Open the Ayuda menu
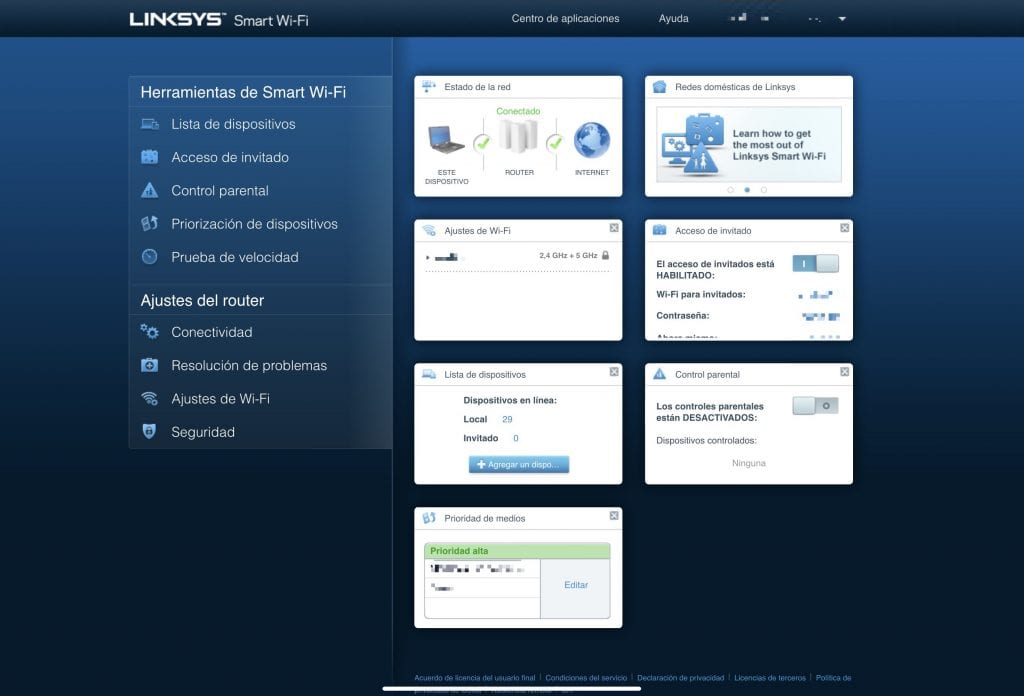 [x=673, y=19]
